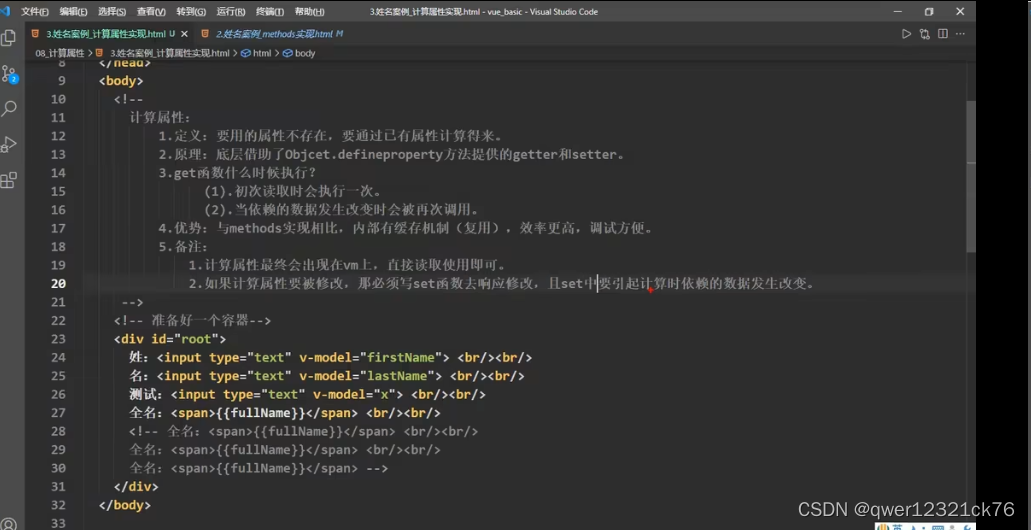Open the 运行(R) menu

231,12
